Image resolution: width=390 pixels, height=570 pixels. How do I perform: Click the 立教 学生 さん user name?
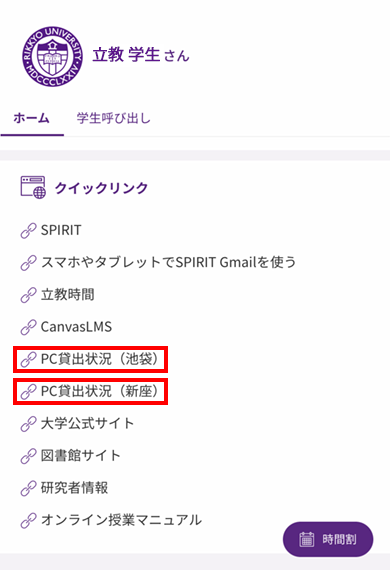(141, 55)
